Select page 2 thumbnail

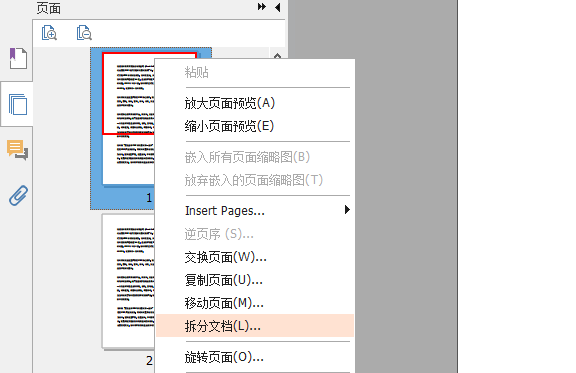click(x=128, y=281)
